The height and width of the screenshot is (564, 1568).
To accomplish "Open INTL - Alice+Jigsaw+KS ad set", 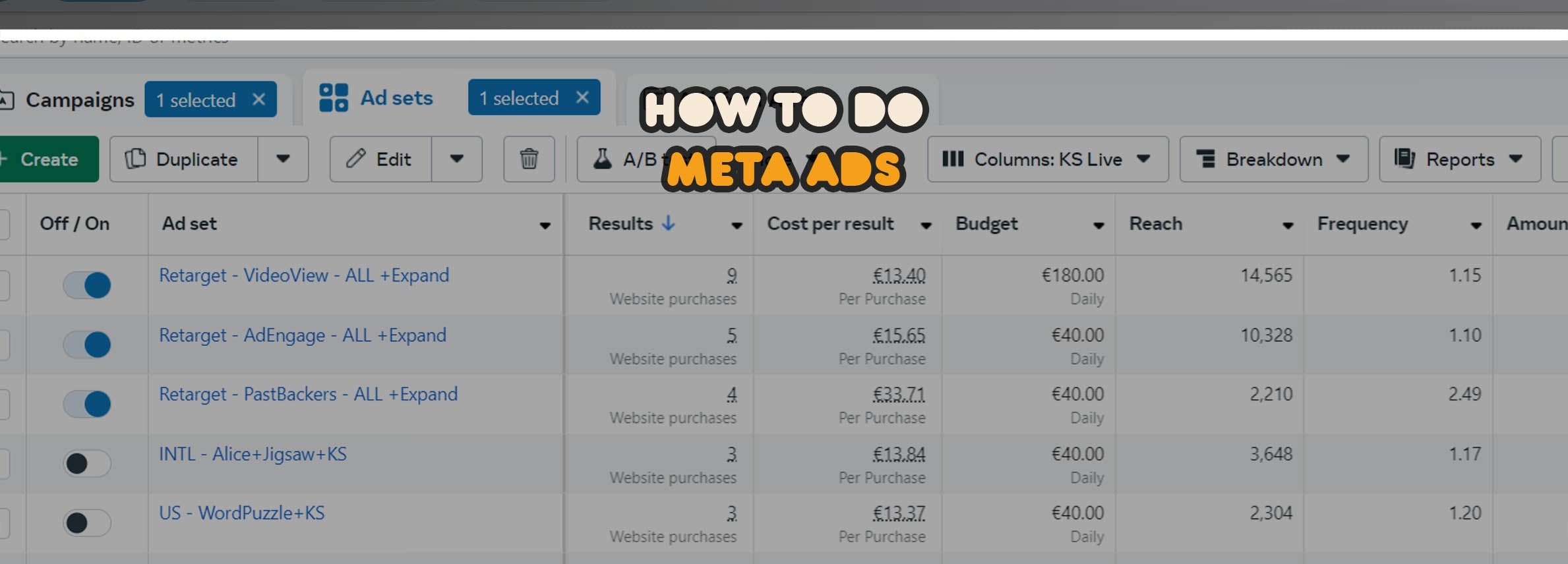I will (253, 454).
